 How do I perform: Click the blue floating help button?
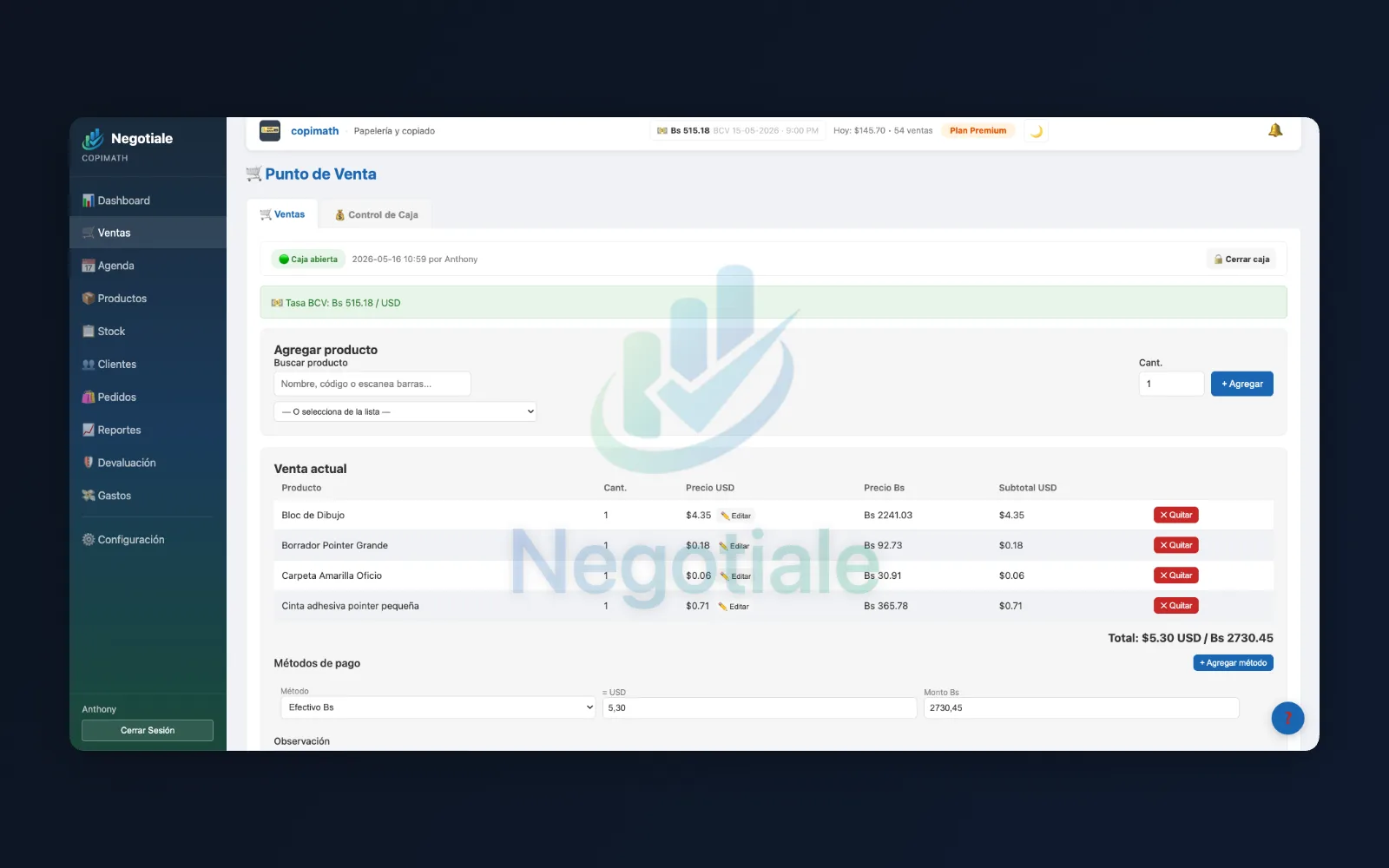click(x=1288, y=718)
